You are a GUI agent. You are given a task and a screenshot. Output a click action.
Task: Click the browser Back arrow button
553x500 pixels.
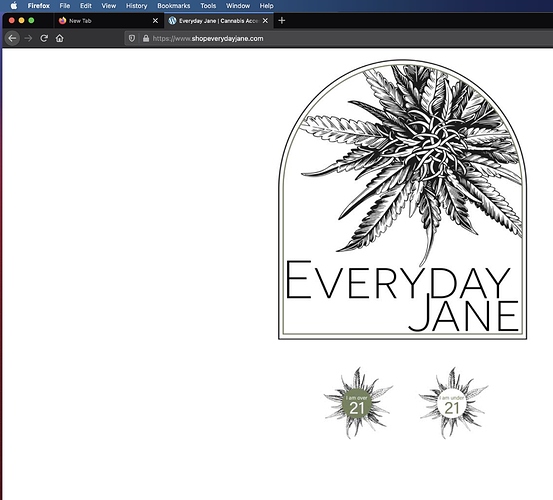pos(12,38)
